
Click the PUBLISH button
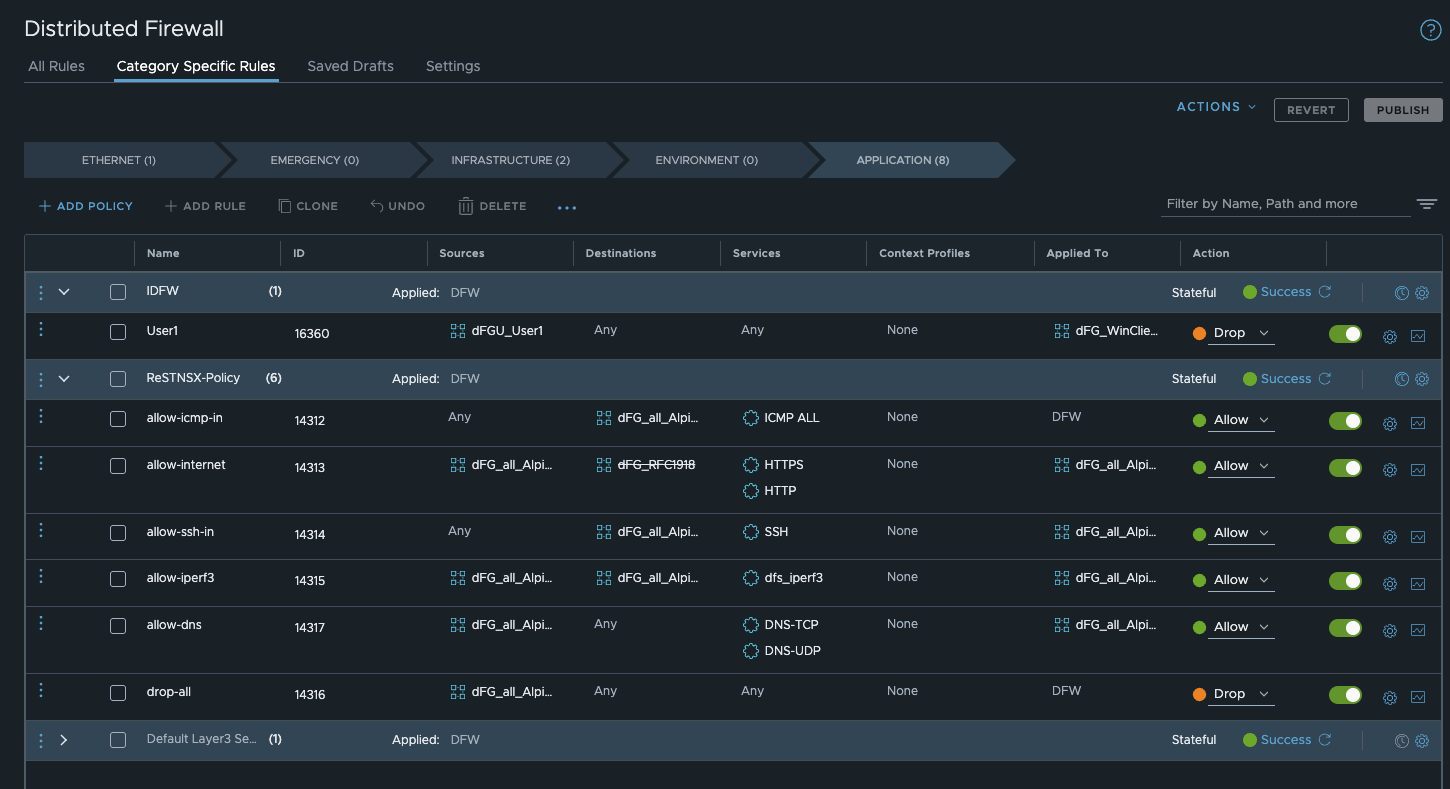(x=1402, y=110)
